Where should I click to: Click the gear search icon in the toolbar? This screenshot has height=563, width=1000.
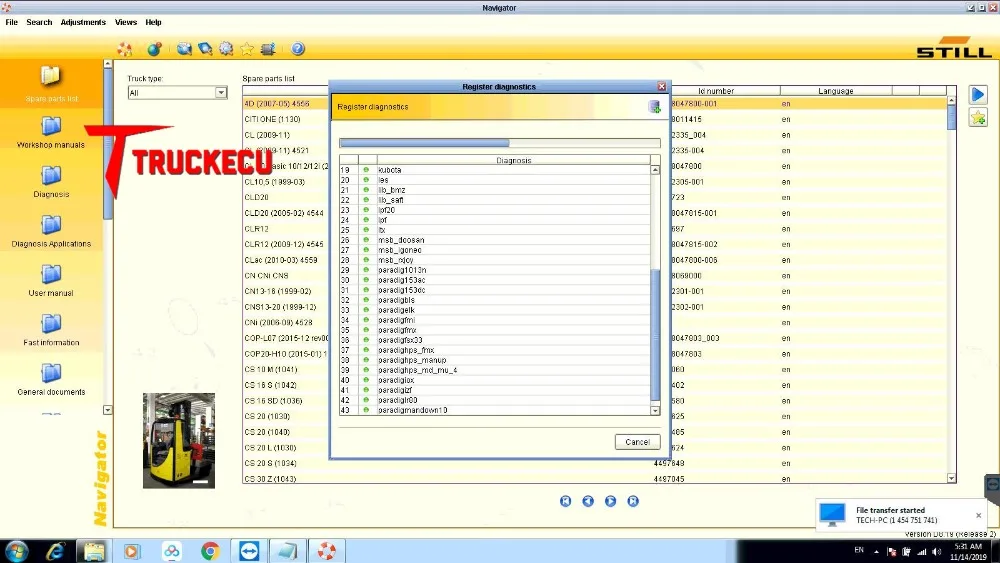point(226,49)
